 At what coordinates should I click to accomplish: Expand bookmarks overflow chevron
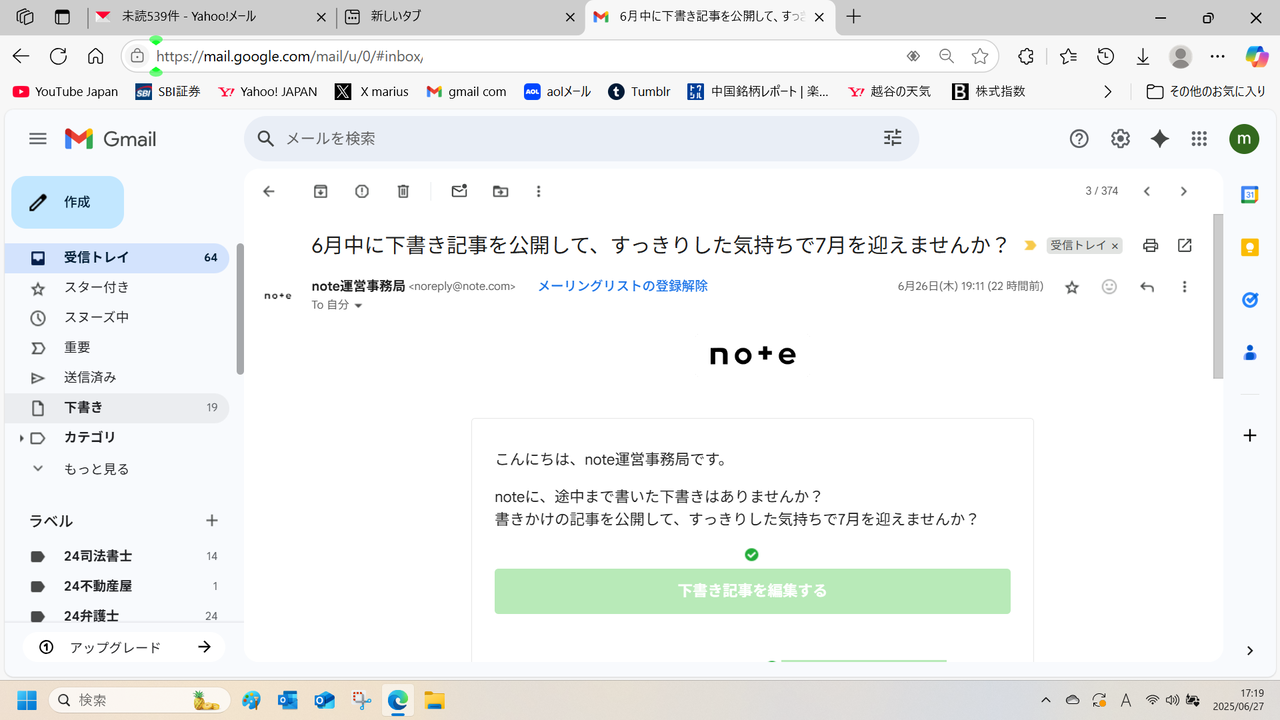[1107, 91]
